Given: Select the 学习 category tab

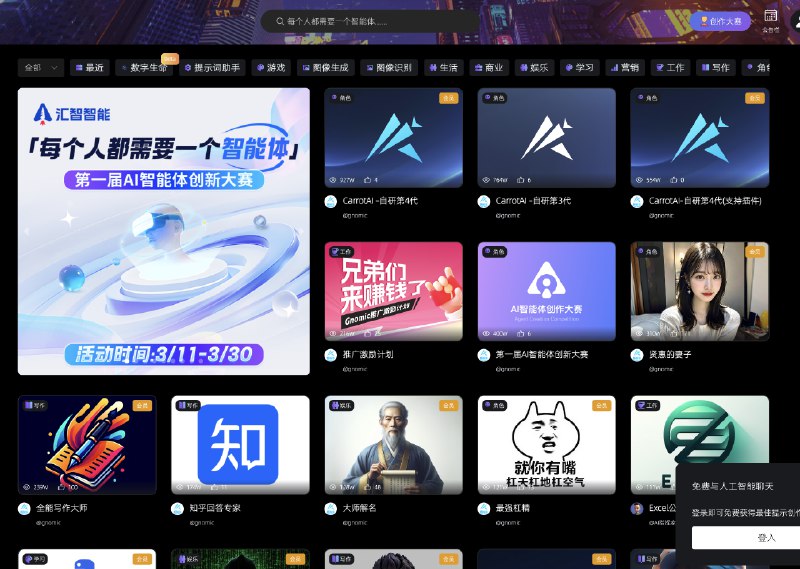Looking at the screenshot, I should coord(580,67).
